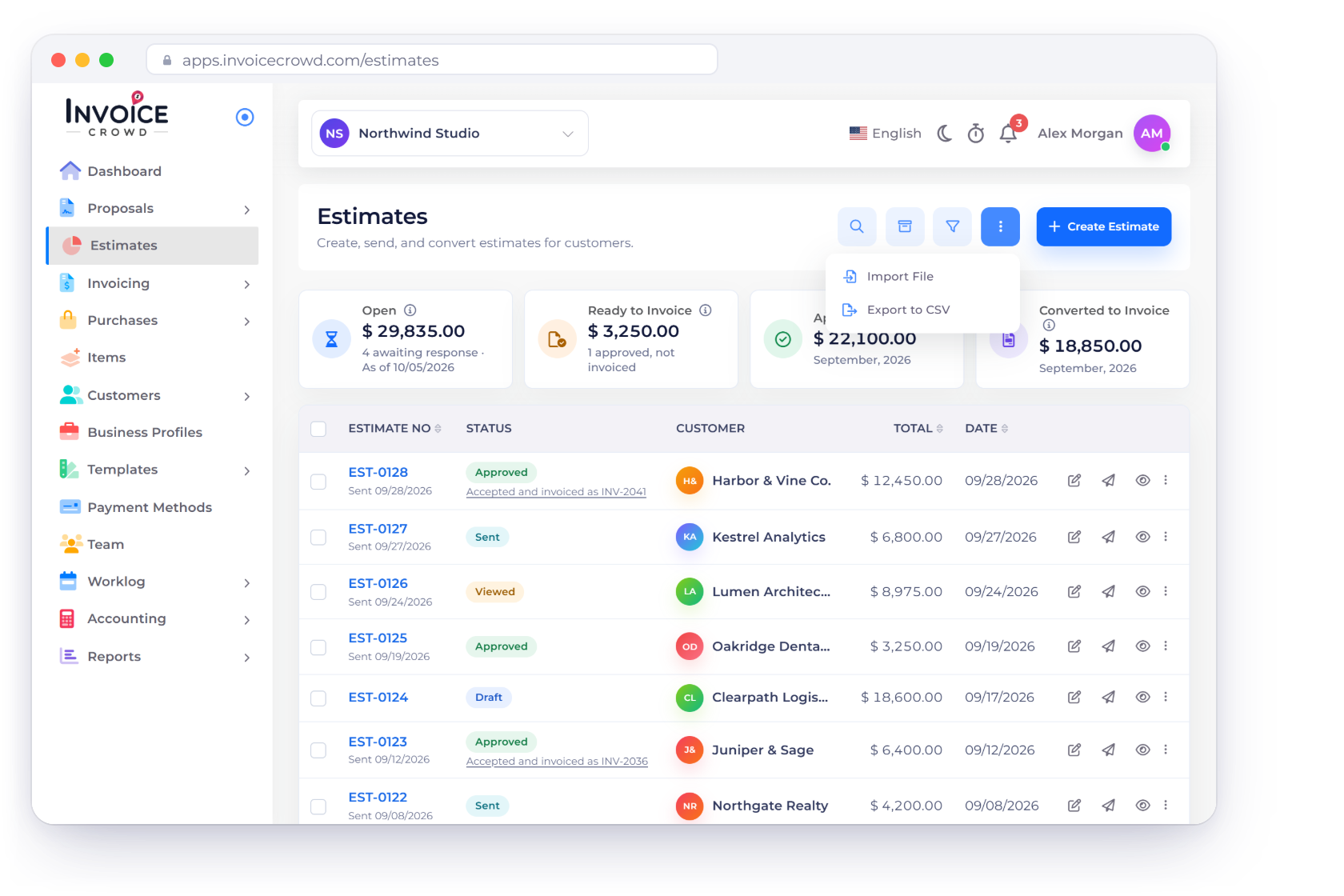Open the timer stopwatch icon

(x=976, y=134)
